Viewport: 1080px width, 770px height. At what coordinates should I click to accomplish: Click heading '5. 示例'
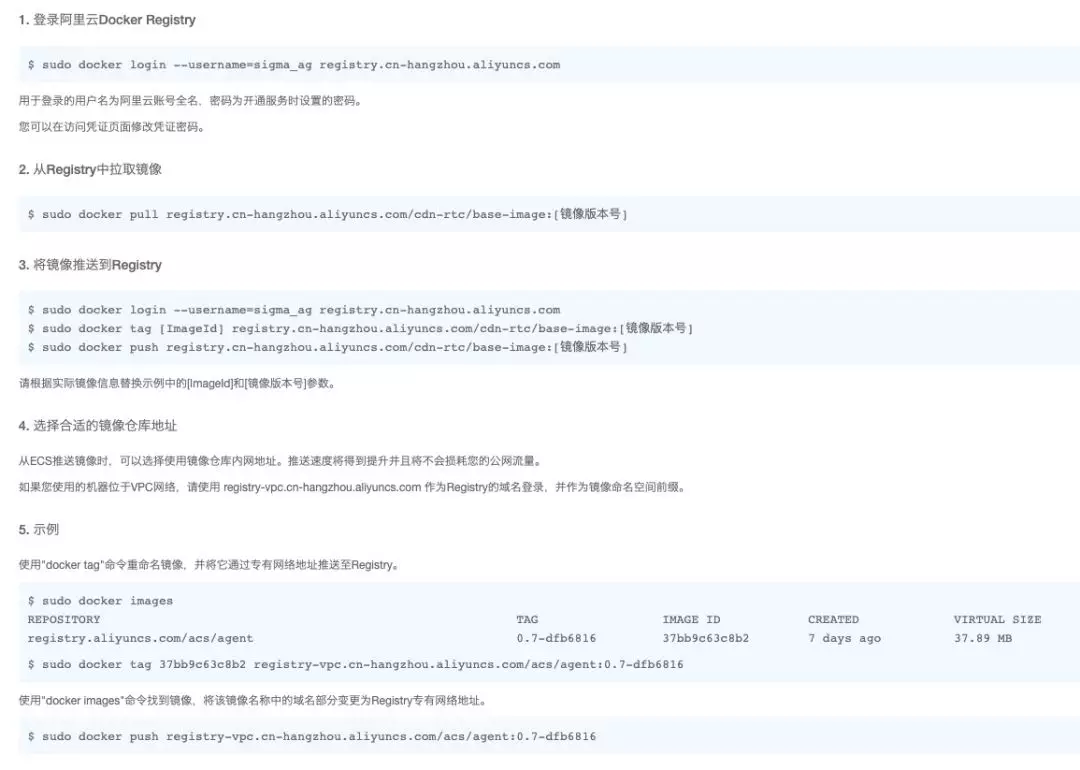click(x=39, y=530)
